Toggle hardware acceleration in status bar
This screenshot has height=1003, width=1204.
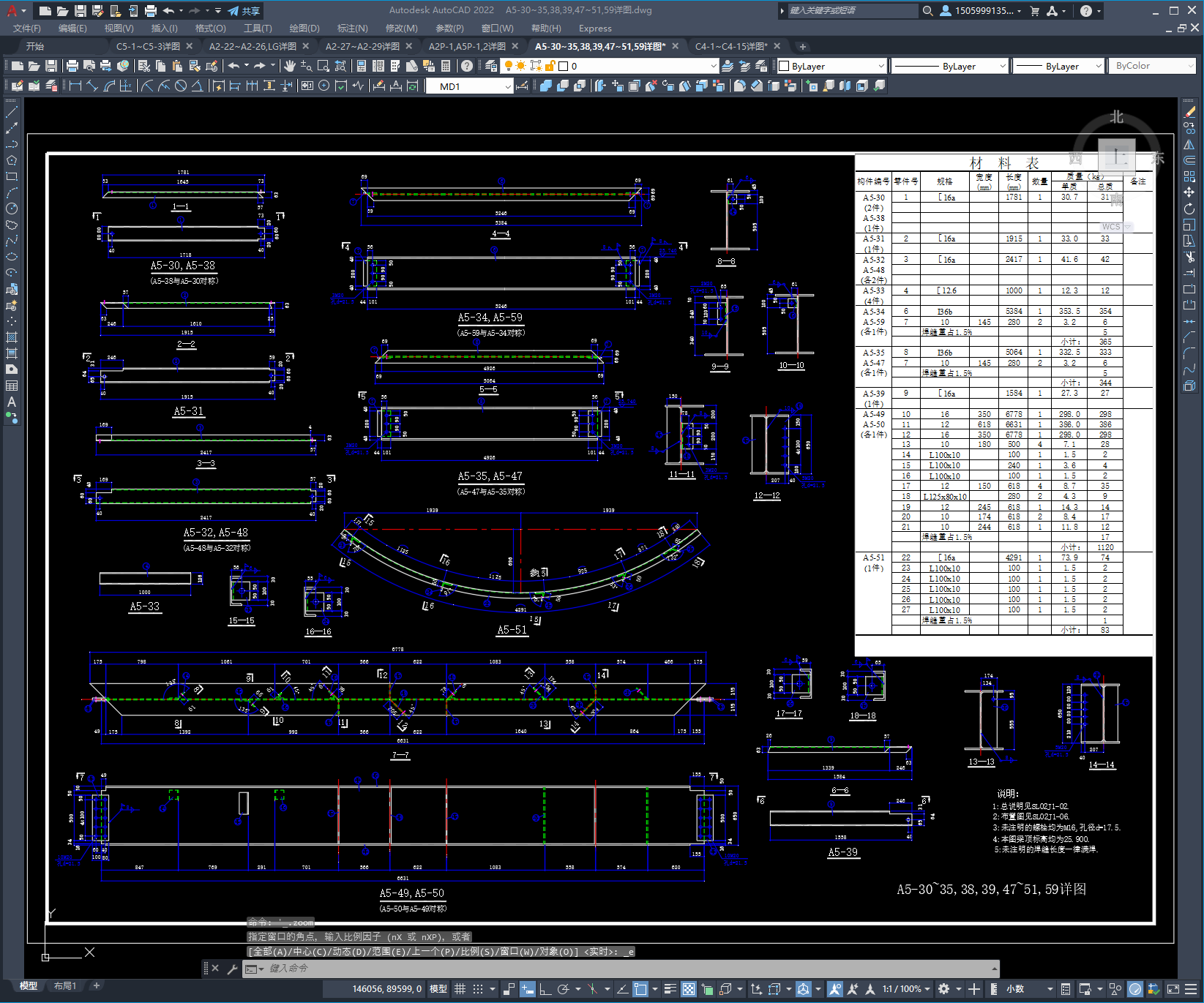click(1135, 989)
